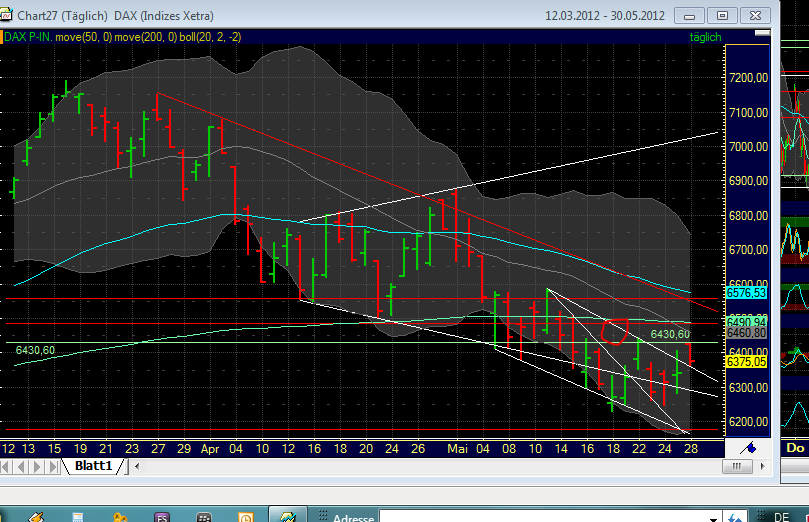Viewport: 809px width, 522px height.
Task: Click the 'Do' label in the right-hand window
Action: pyautogui.click(x=795, y=448)
